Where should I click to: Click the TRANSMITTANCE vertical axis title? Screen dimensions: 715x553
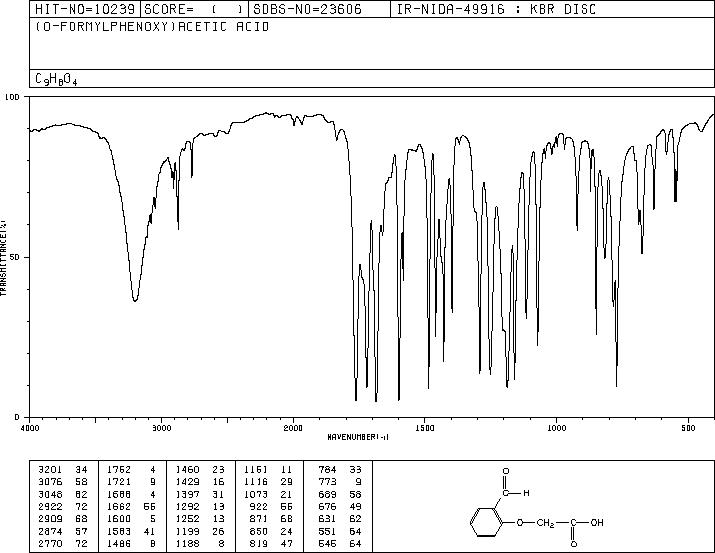click(3, 258)
